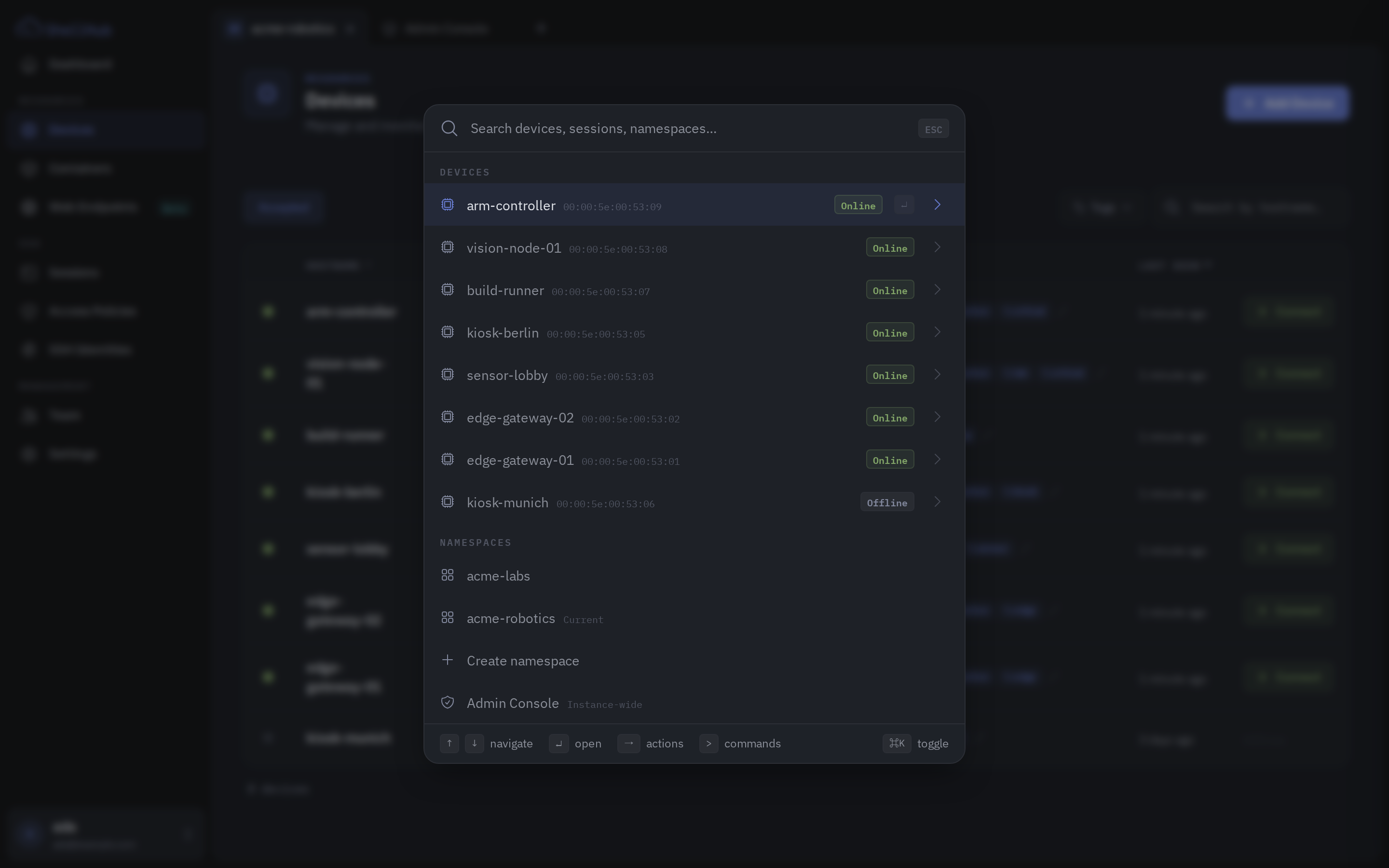Click the plus icon beside Create namespace
The width and height of the screenshot is (1389, 868).
tap(448, 660)
